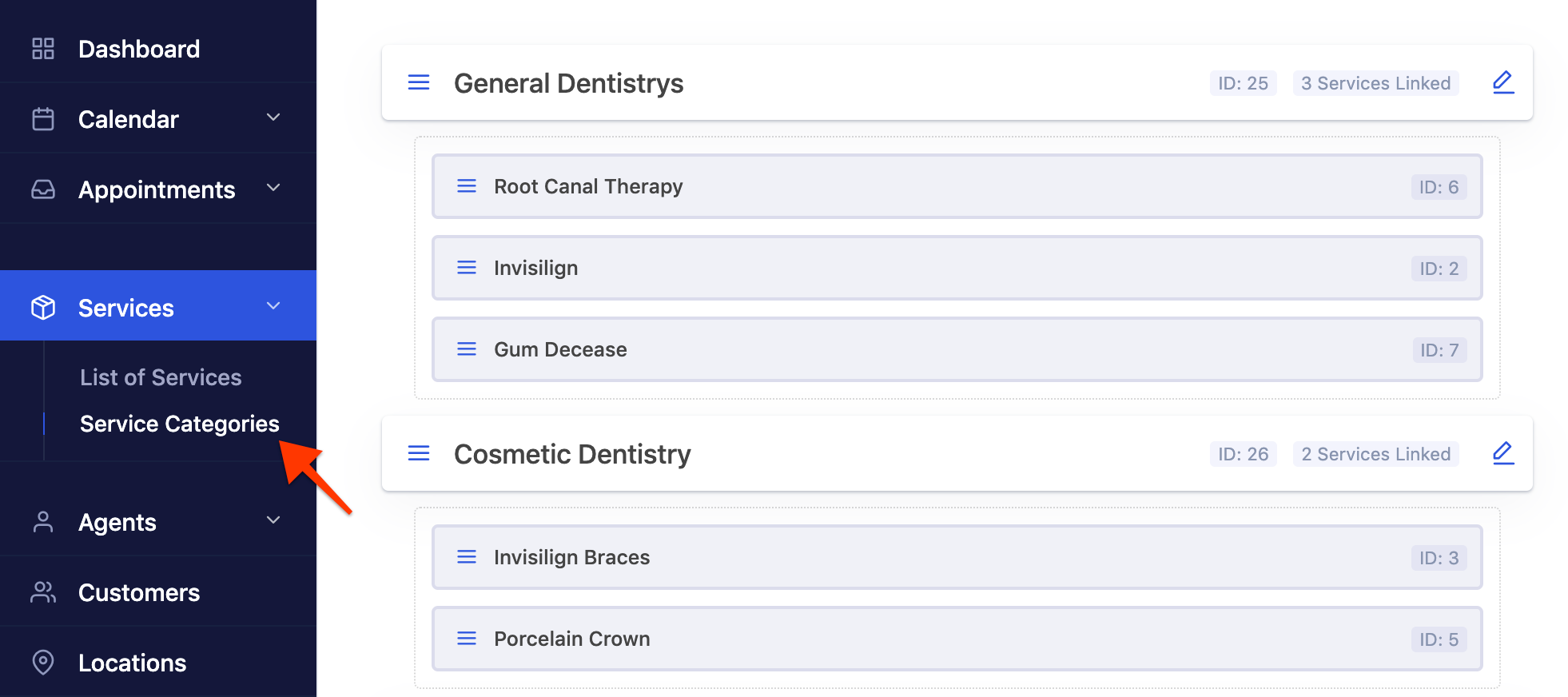
Task: Open List of Services submenu item
Action: point(161,377)
